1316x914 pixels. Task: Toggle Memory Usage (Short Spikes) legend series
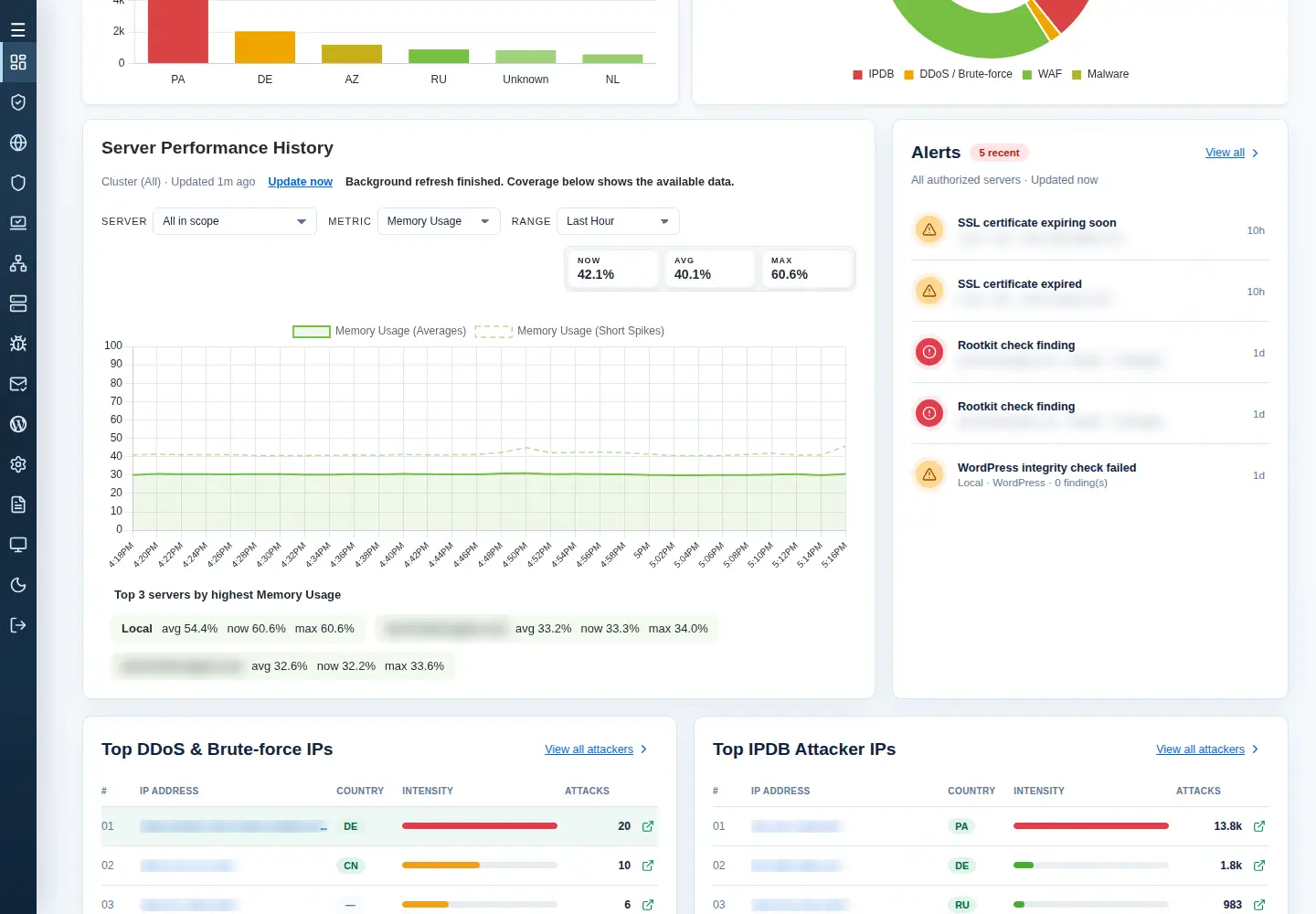tap(569, 331)
